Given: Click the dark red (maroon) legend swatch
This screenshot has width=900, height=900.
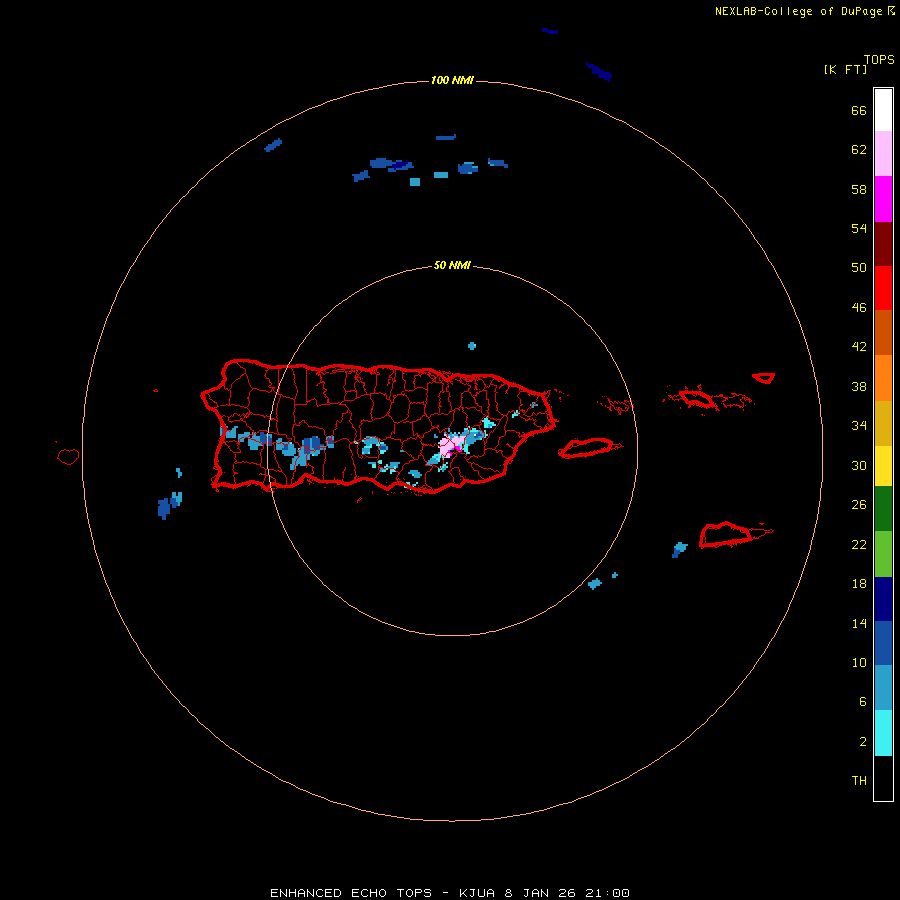Looking at the screenshot, I should tap(883, 244).
